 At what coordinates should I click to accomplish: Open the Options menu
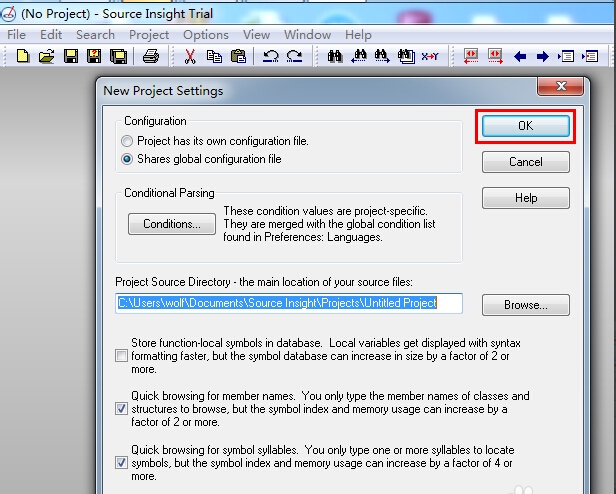pos(205,34)
